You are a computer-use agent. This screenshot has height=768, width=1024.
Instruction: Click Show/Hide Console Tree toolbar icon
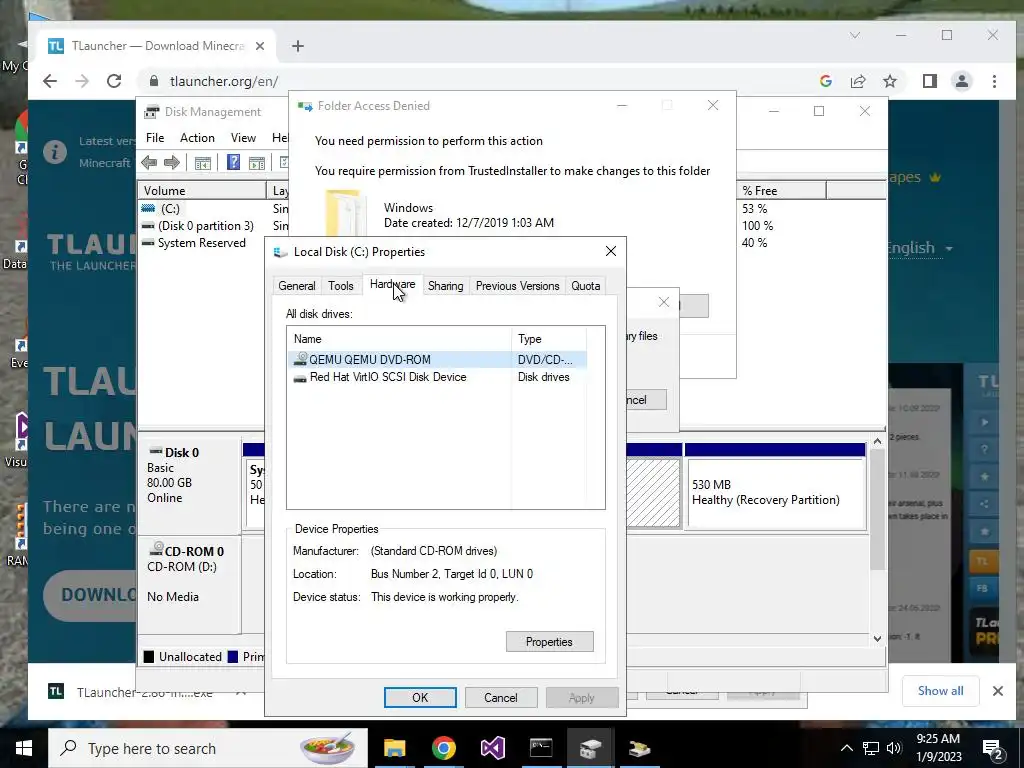point(202,163)
